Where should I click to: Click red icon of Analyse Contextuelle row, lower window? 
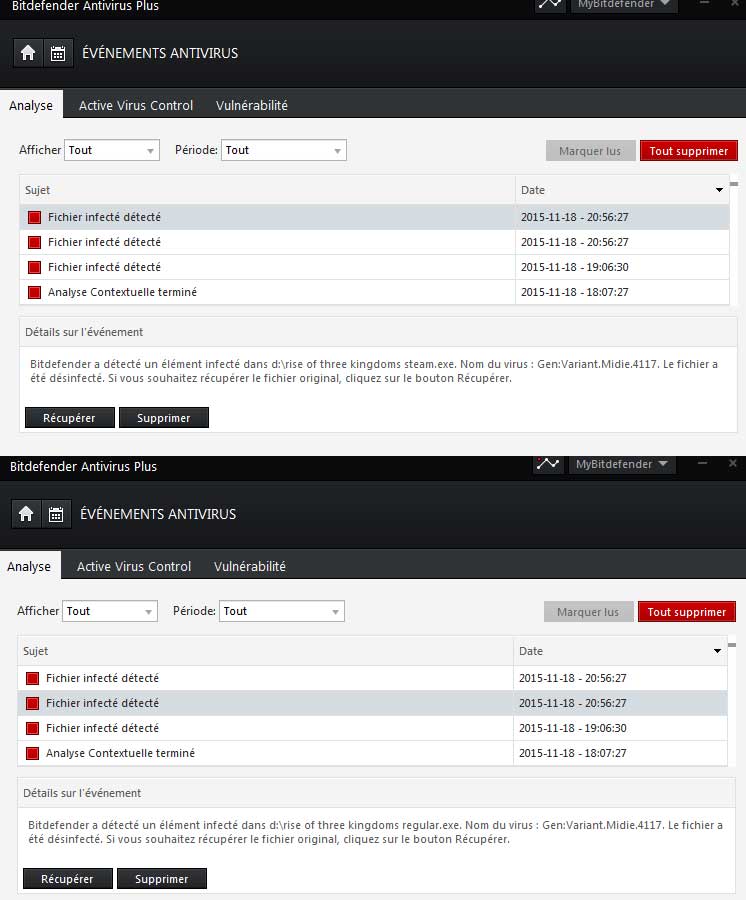[x=33, y=753]
